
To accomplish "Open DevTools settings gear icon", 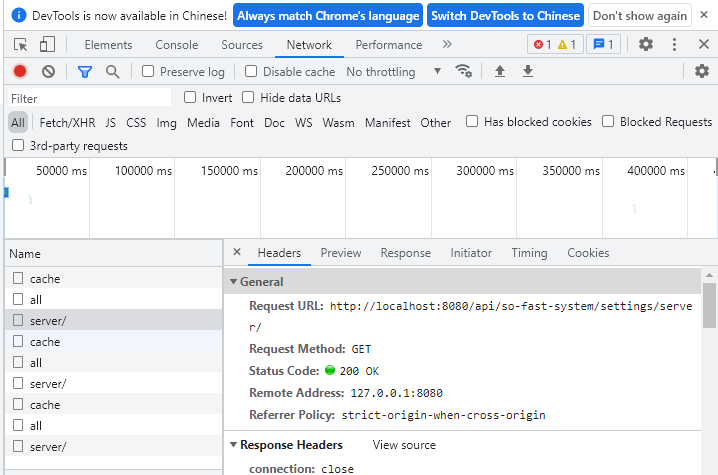I will [x=646, y=45].
